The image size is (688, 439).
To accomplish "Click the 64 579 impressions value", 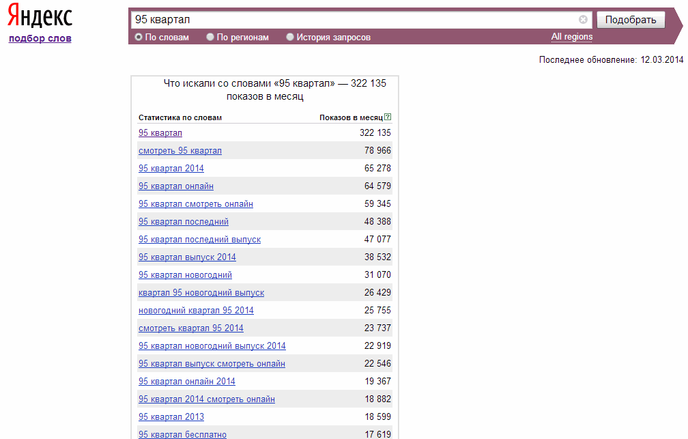I will click(377, 186).
